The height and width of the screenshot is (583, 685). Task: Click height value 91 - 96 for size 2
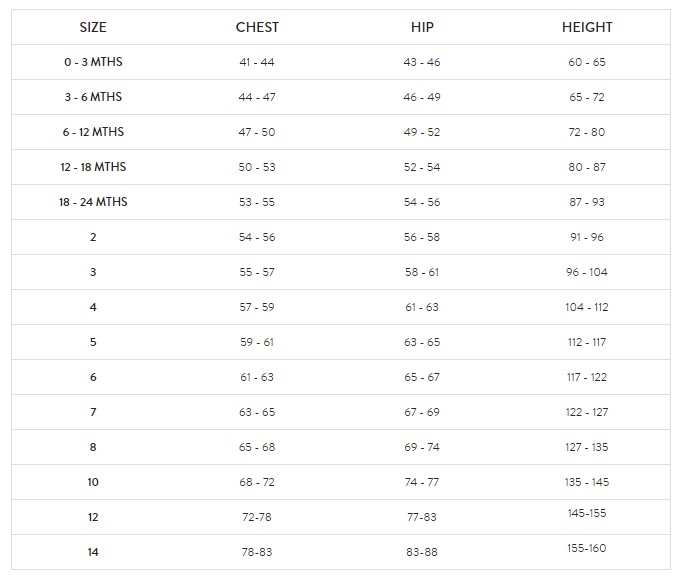(x=587, y=237)
